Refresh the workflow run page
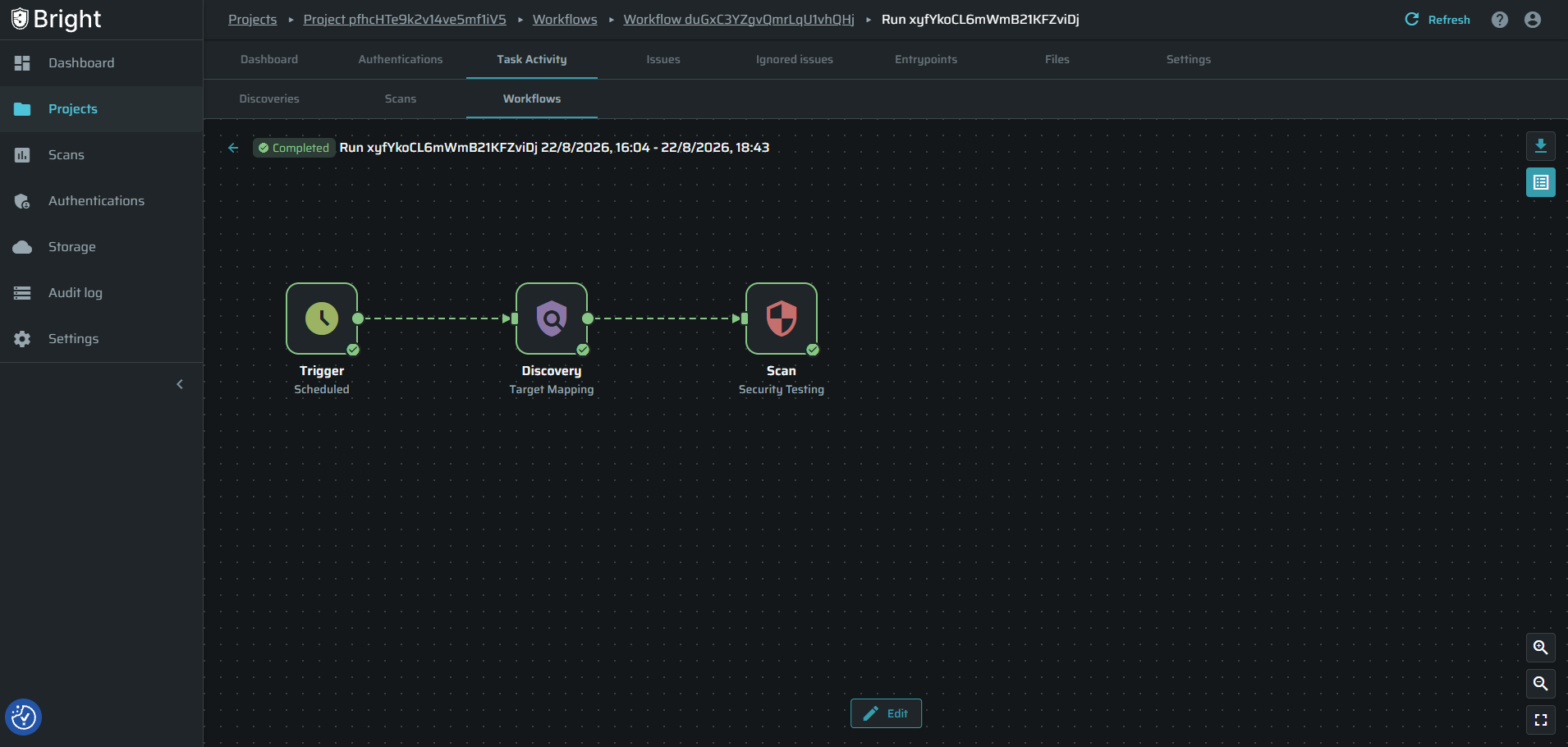The height and width of the screenshot is (747, 1568). (x=1437, y=20)
